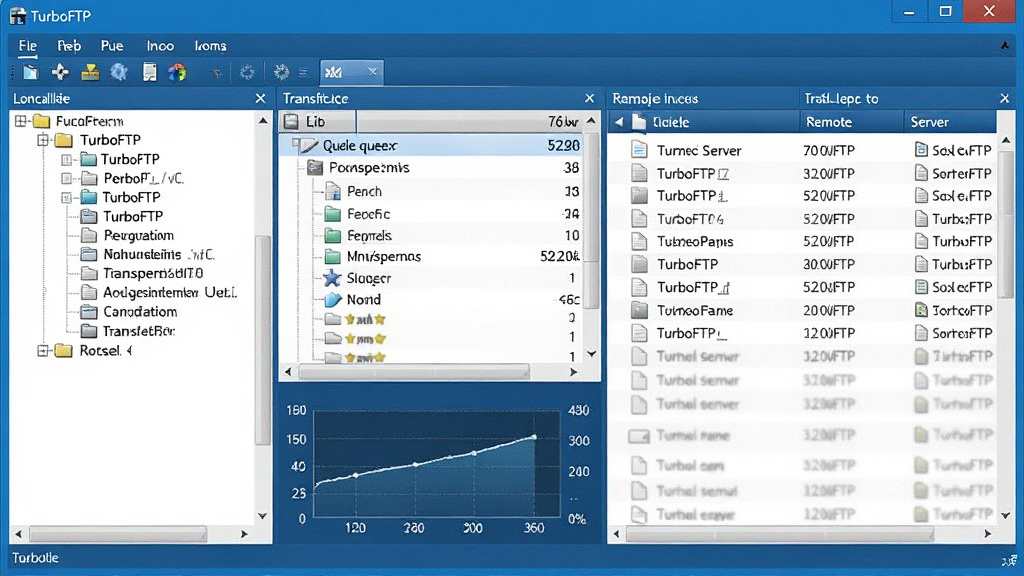The width and height of the screenshot is (1024, 576).
Task: Close the Remote panel
Action: pyautogui.click(x=1004, y=99)
